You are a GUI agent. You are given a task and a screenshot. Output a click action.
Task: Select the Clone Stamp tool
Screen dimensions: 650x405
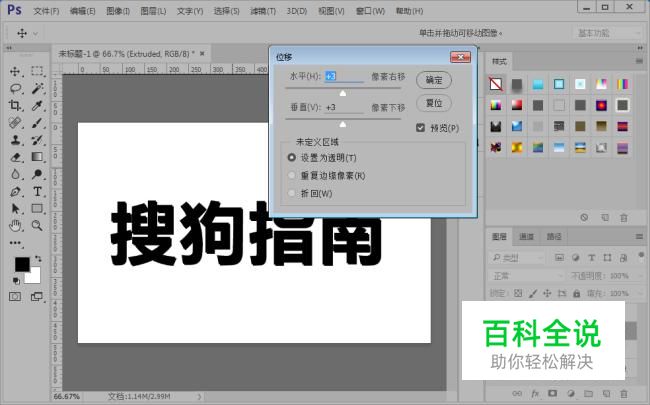[15, 140]
